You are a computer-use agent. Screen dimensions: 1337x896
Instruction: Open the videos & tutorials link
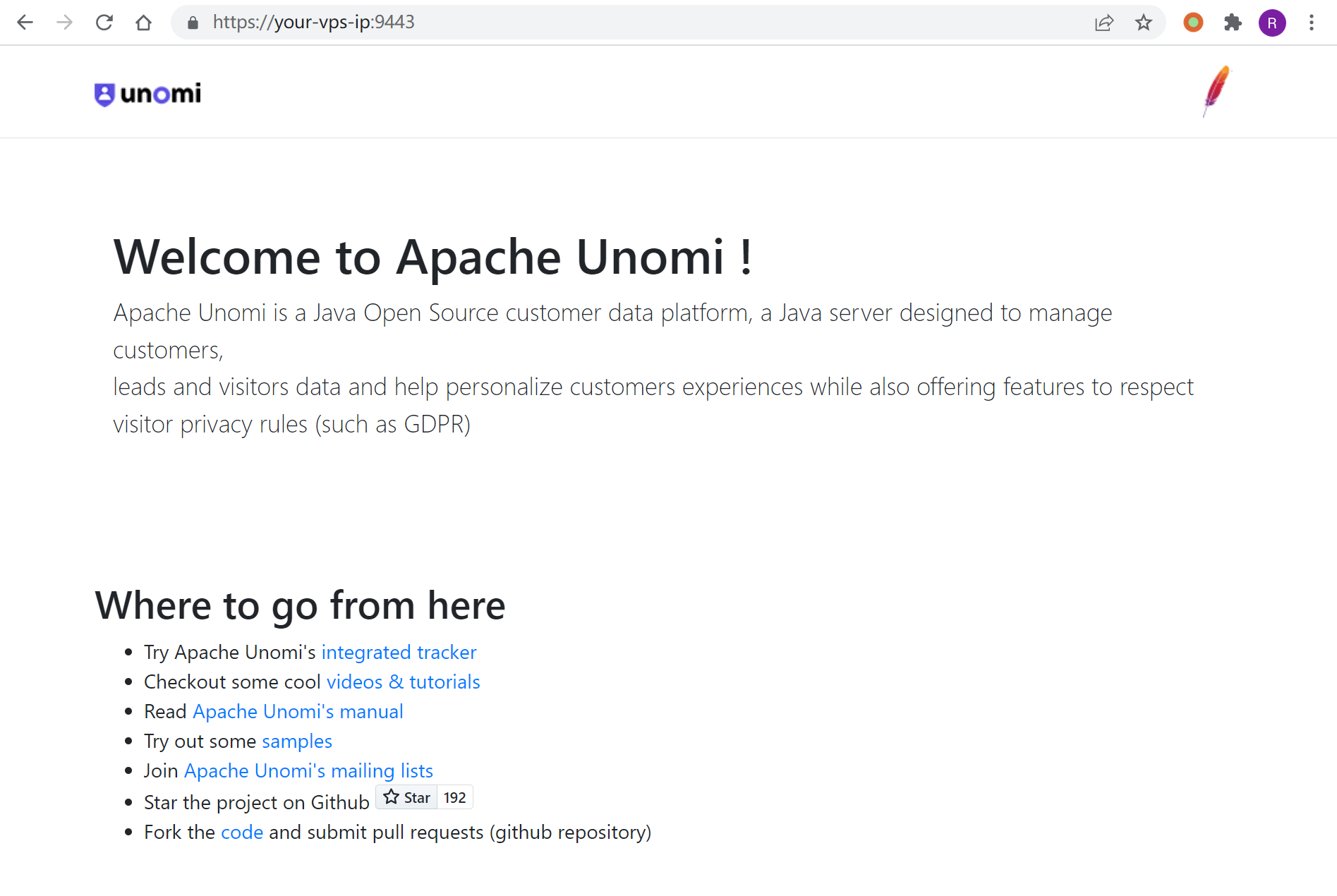coord(403,682)
